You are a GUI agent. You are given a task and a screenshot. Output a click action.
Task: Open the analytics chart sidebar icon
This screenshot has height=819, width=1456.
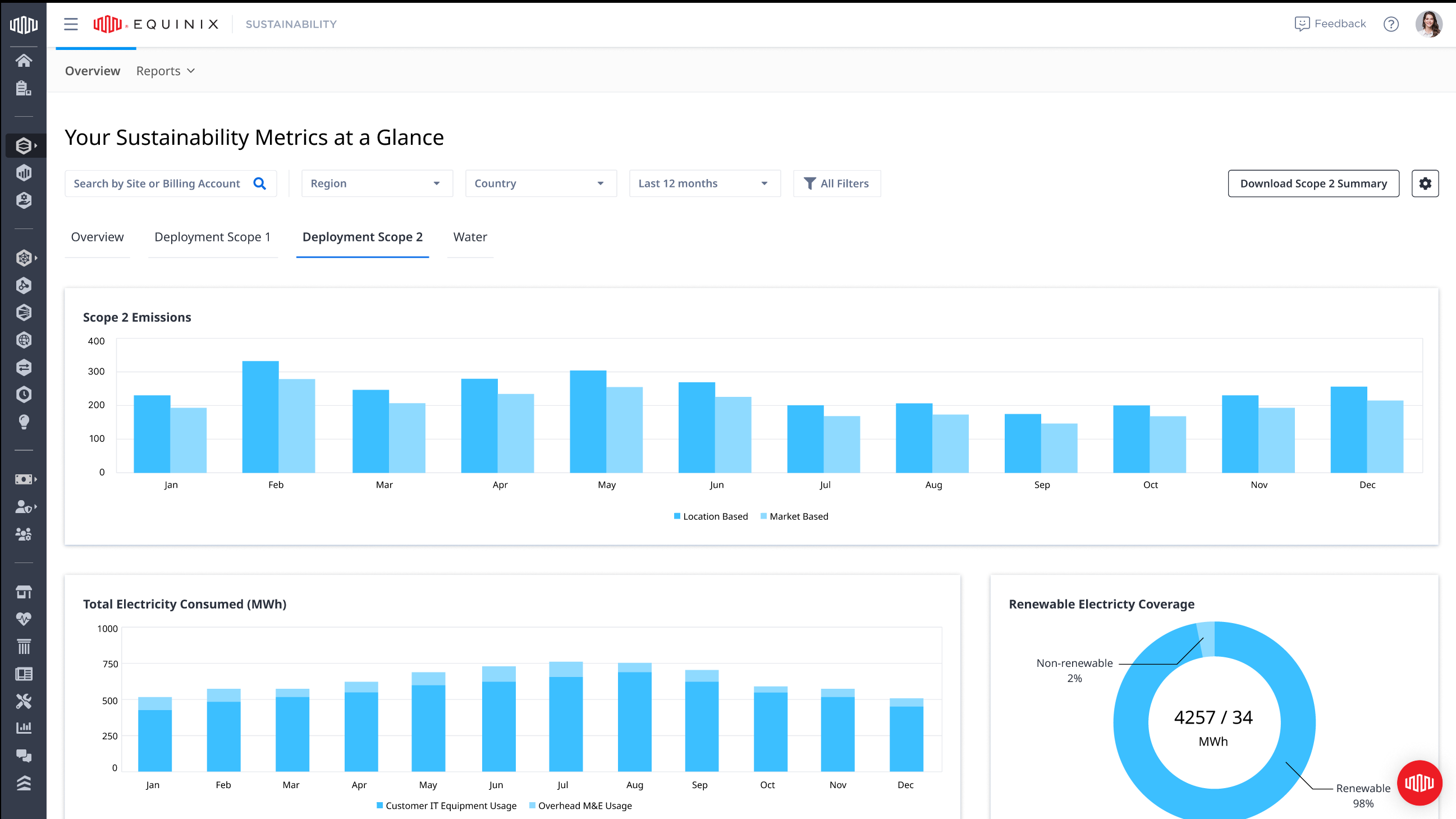(x=23, y=728)
